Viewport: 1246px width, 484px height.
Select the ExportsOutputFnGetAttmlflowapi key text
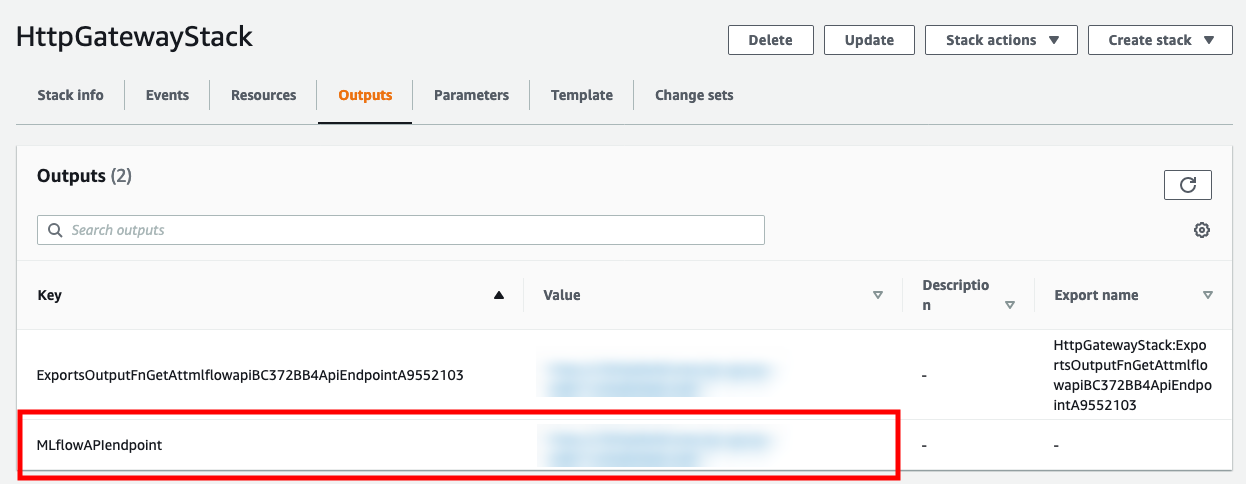pyautogui.click(x=250, y=375)
